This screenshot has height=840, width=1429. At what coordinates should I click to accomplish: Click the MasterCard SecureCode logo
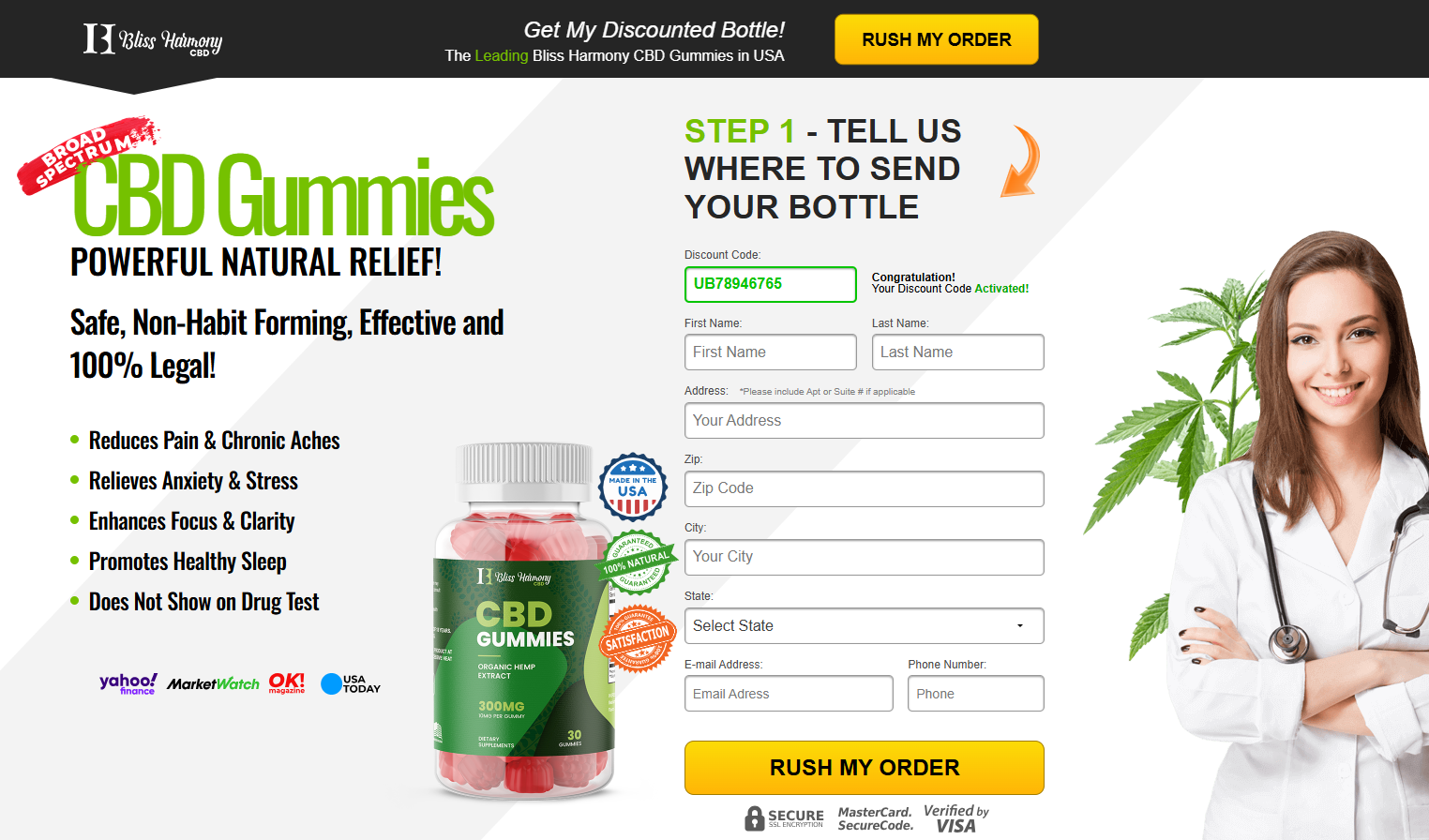[876, 818]
